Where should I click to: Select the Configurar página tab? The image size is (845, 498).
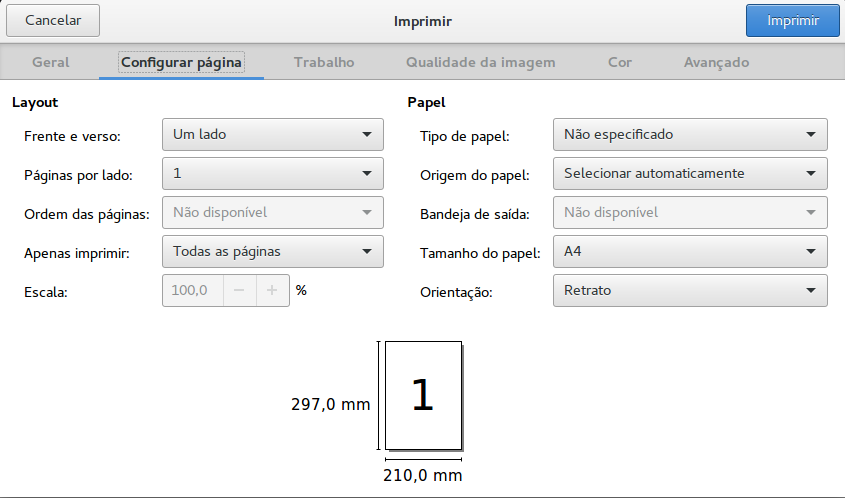point(181,63)
